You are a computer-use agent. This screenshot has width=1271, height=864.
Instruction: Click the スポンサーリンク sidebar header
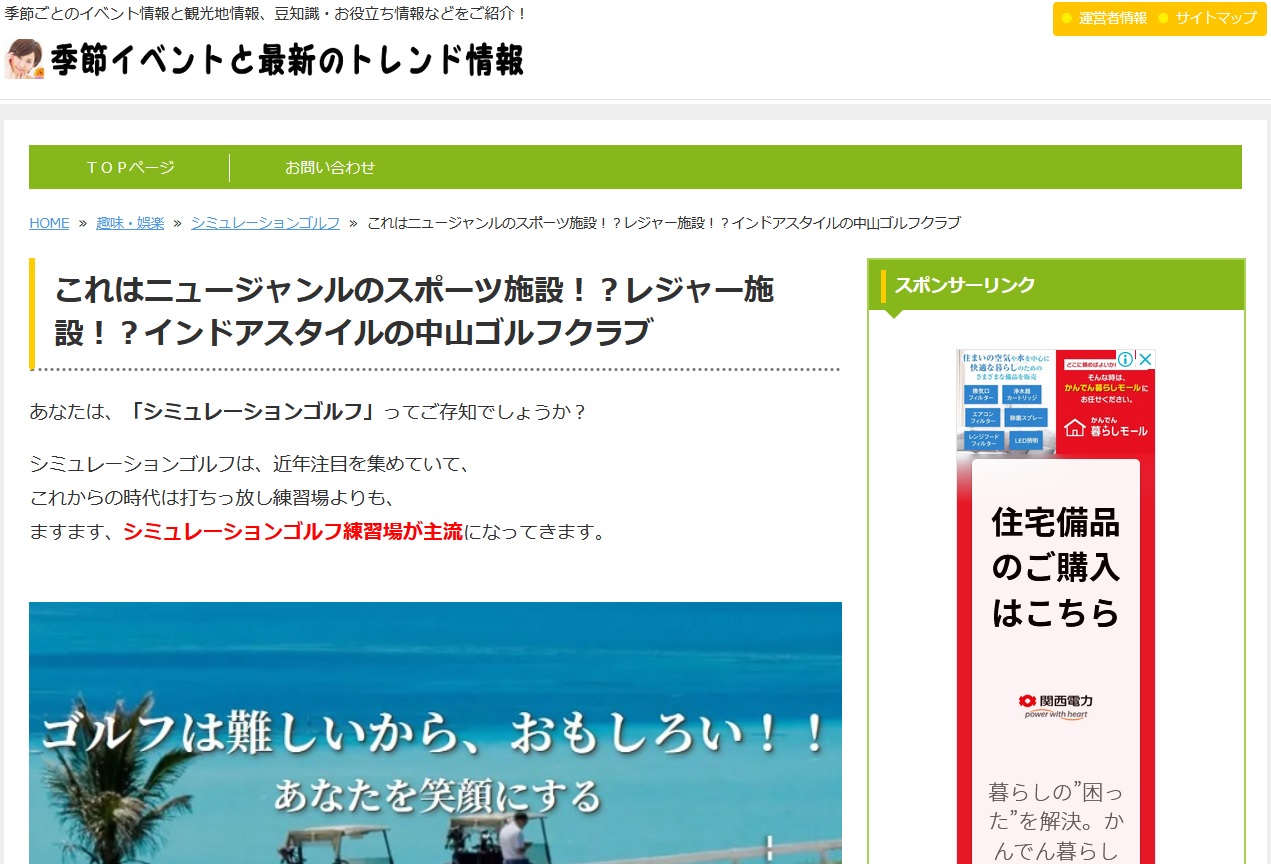click(x=964, y=285)
